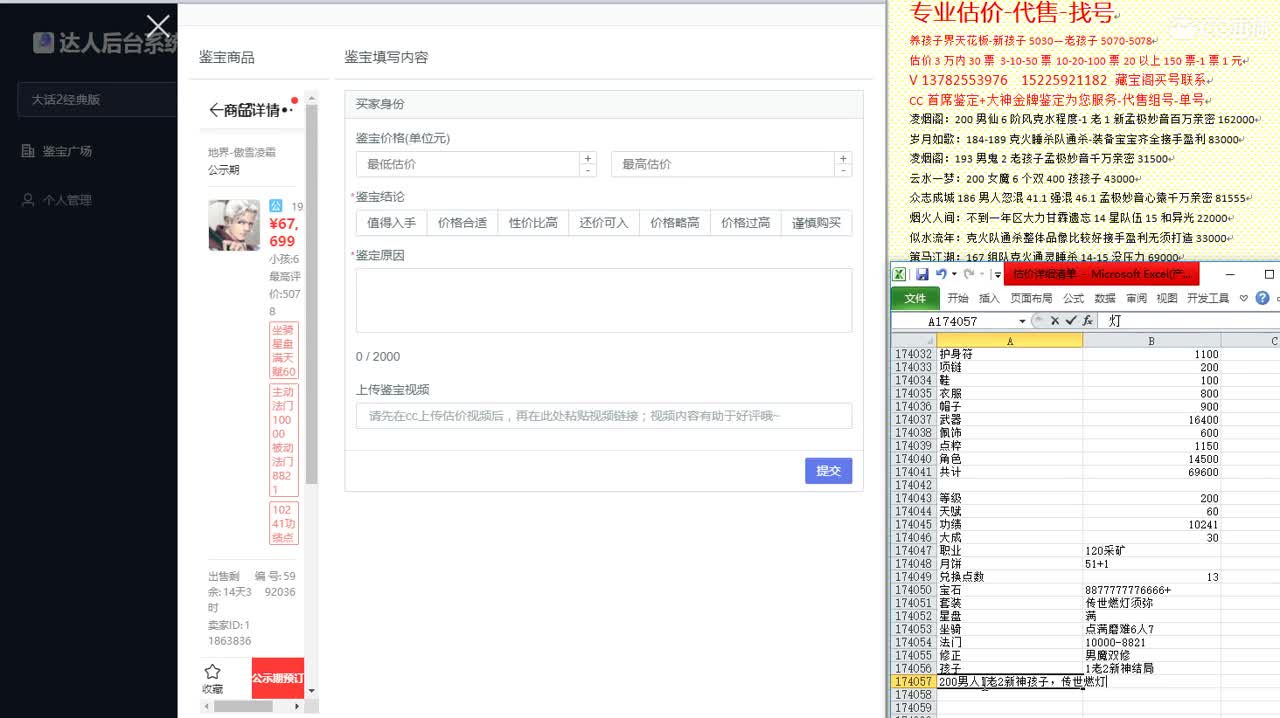
Task: Open Excel 公式 tab
Action: pyautogui.click(x=1073, y=298)
